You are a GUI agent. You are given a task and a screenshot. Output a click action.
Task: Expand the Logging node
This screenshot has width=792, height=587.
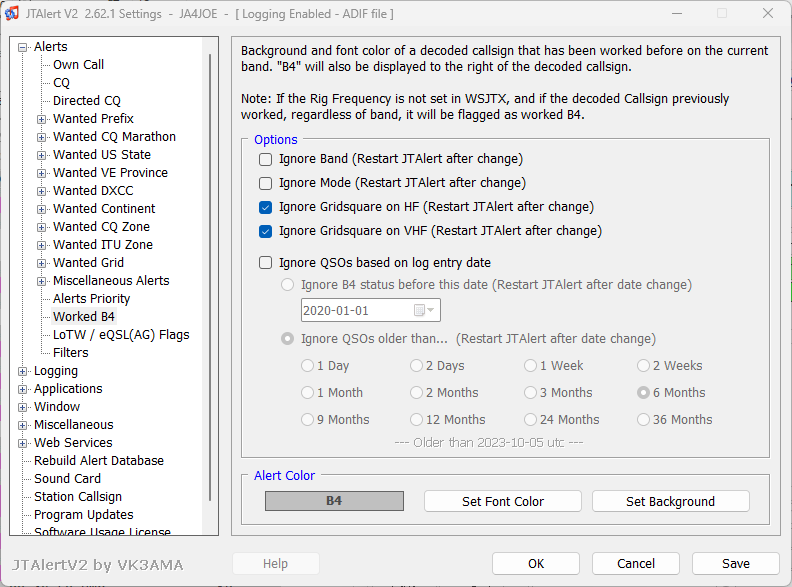[22, 371]
